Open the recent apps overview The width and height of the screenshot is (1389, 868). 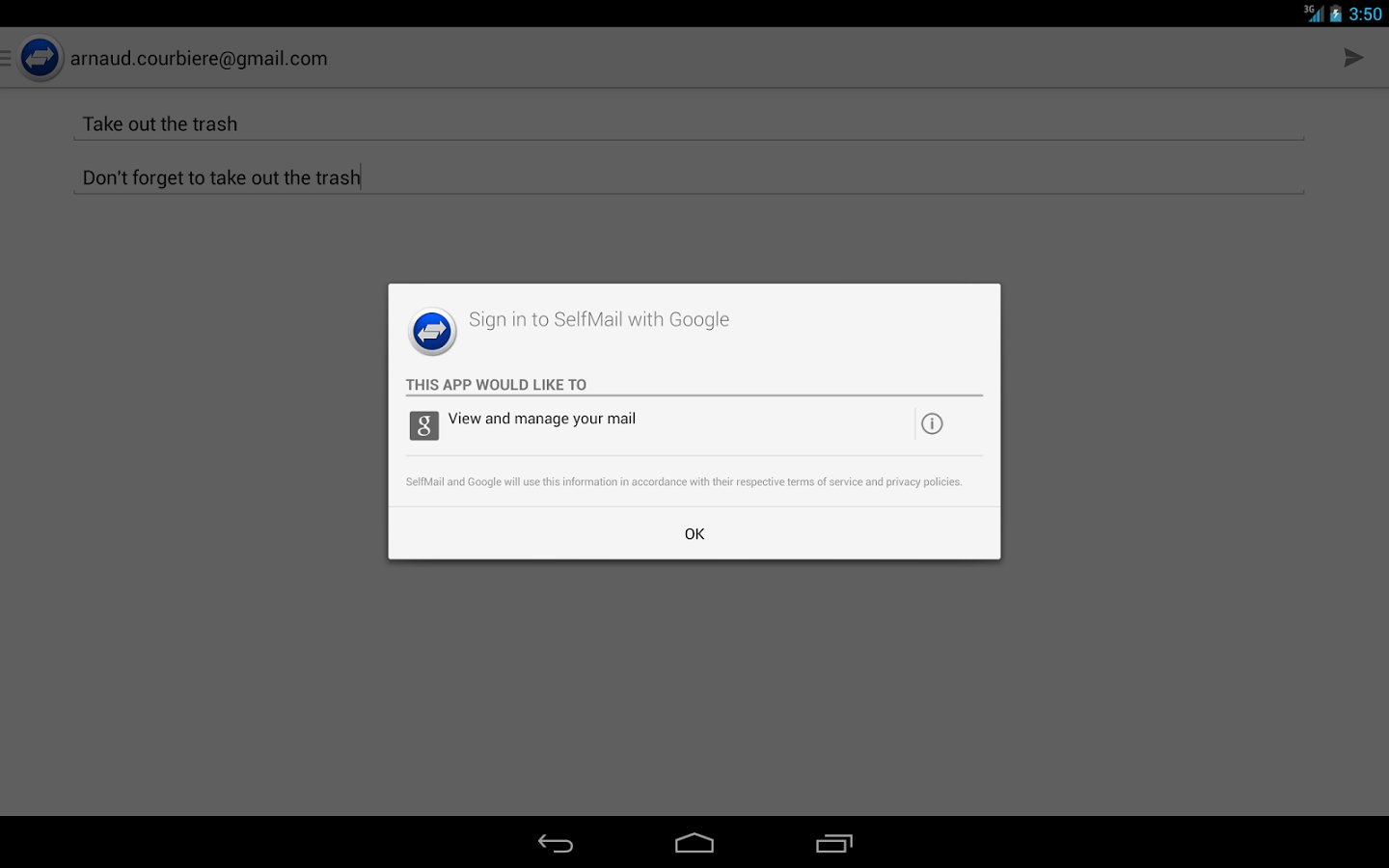tap(834, 843)
